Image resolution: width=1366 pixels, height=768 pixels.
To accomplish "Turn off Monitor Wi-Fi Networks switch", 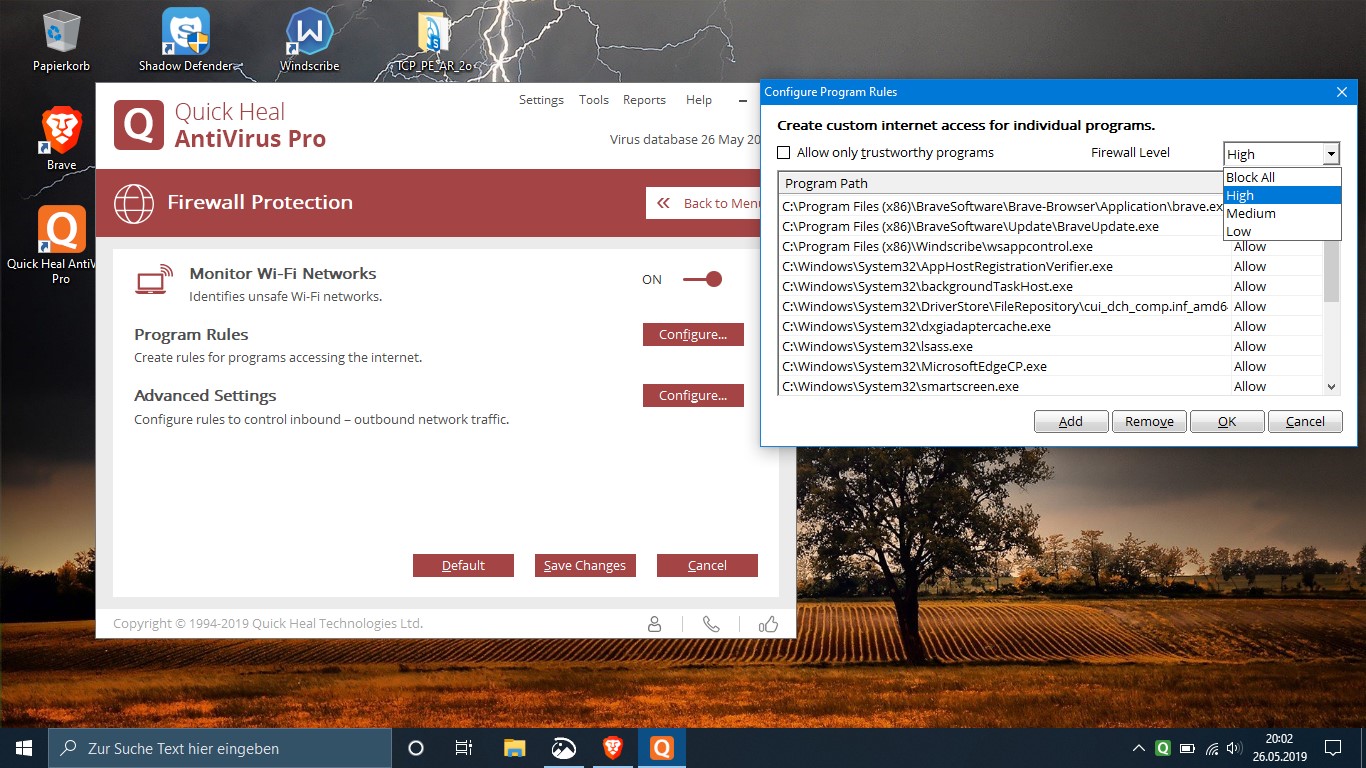I will 703,280.
